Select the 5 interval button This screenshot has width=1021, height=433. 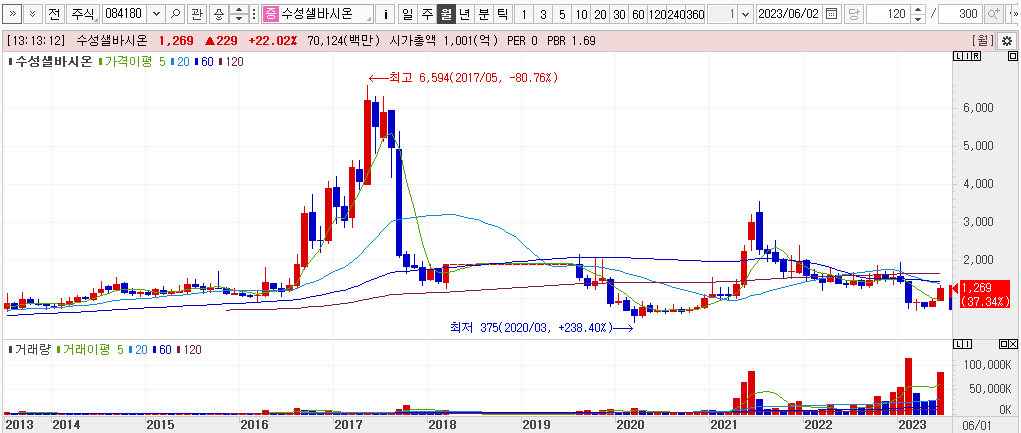(x=562, y=14)
